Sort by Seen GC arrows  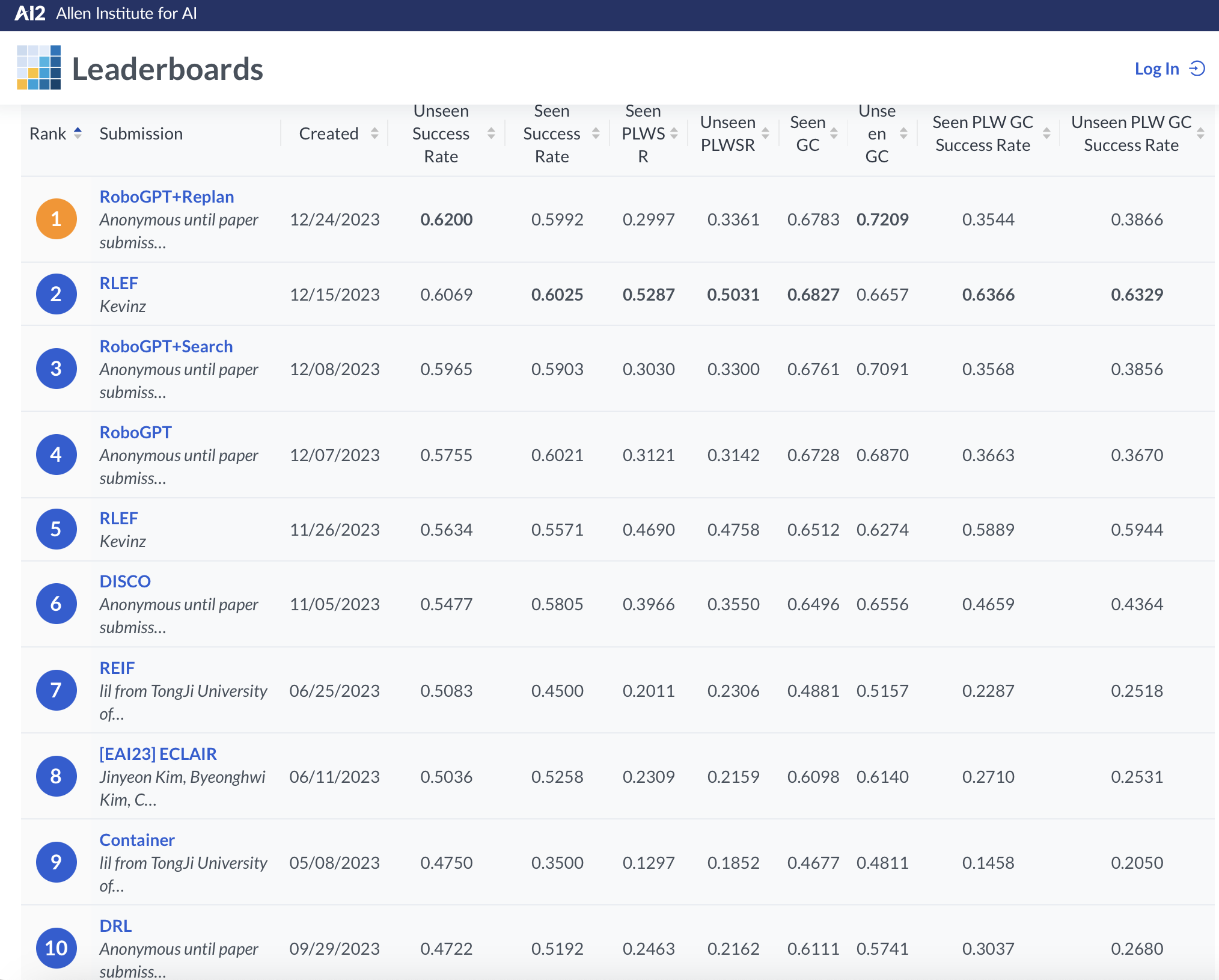click(834, 133)
